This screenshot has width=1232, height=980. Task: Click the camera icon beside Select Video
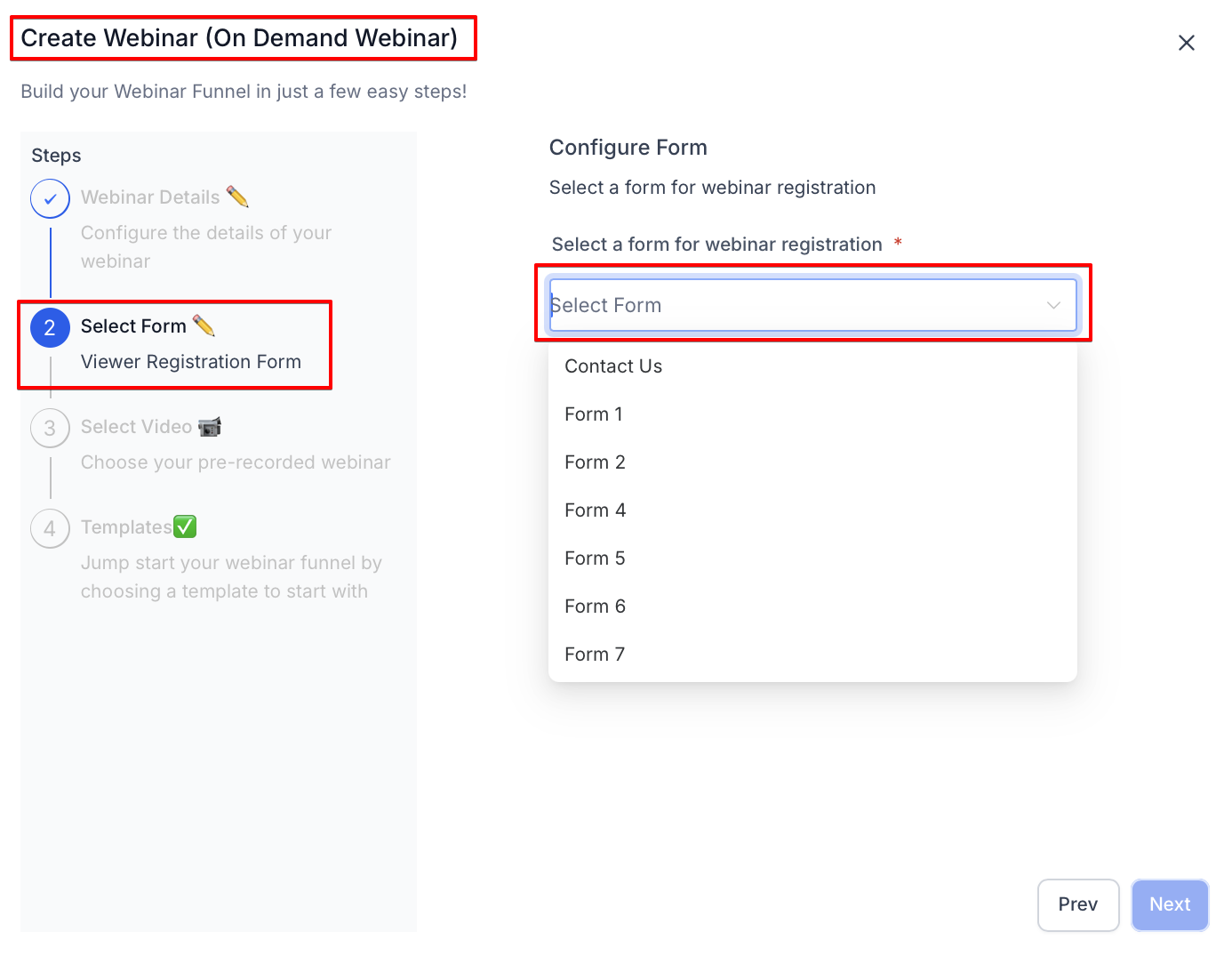coord(210,427)
